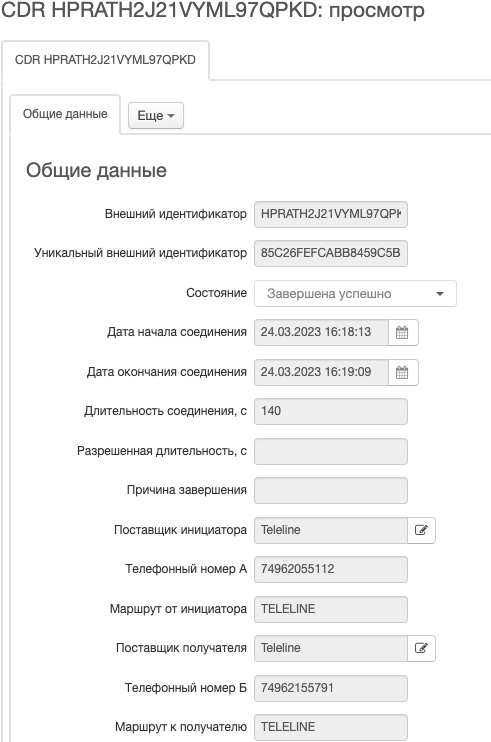Screen dimensions: 491x742
Task: Focus the Дата окончания соединения field
Action: [x=321, y=372]
